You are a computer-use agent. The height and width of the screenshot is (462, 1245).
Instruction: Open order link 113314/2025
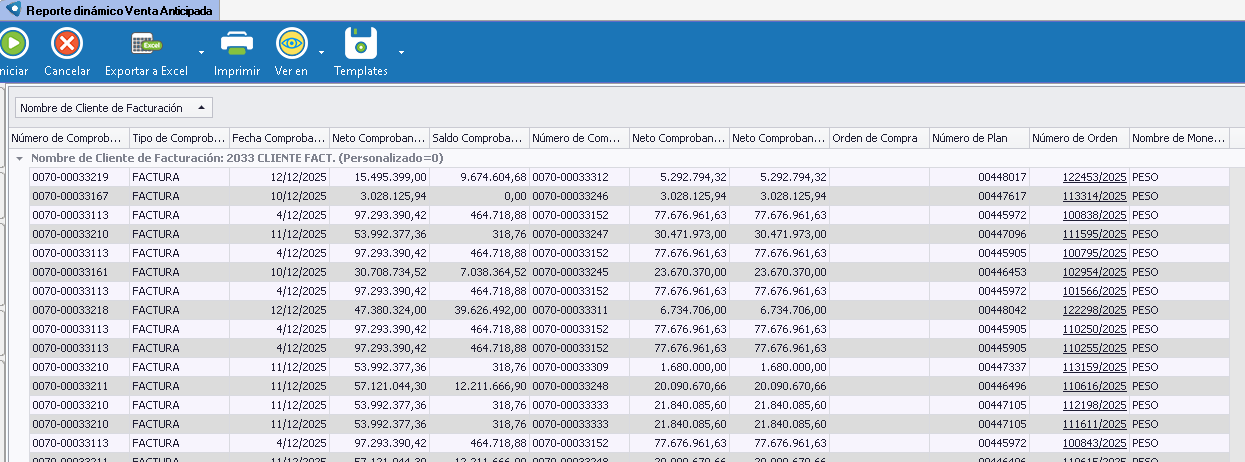pyautogui.click(x=1094, y=196)
